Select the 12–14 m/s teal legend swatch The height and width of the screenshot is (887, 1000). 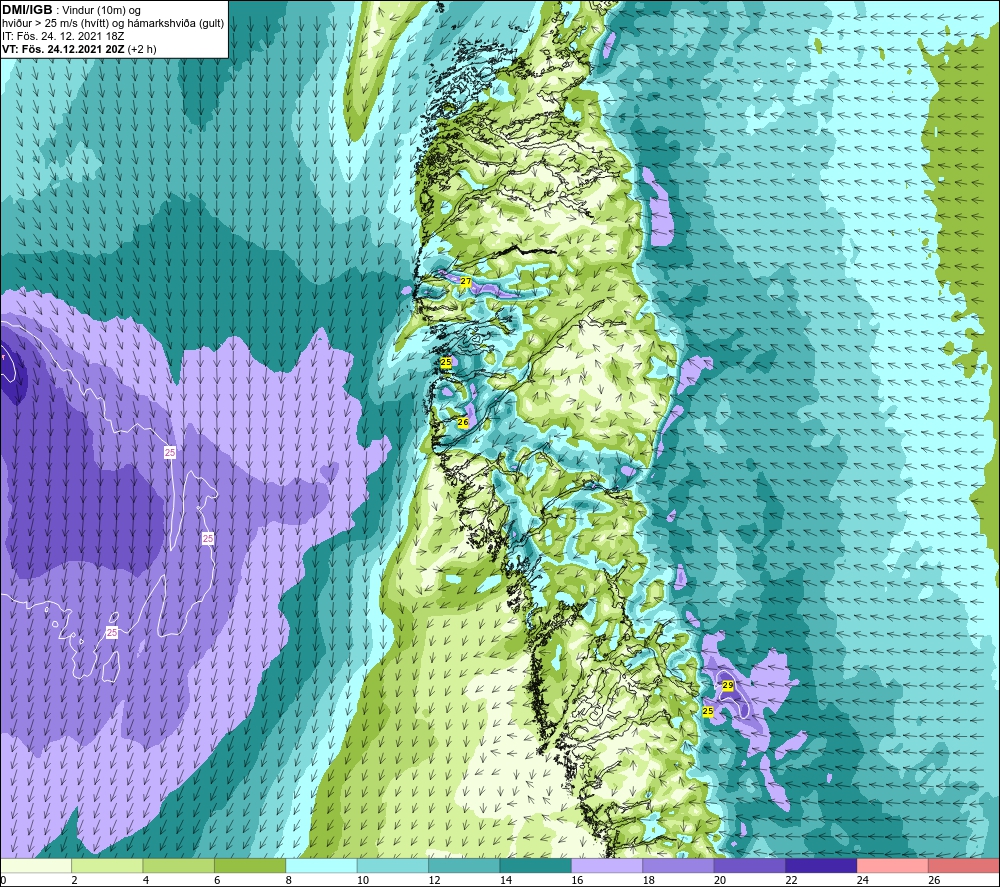464,866
